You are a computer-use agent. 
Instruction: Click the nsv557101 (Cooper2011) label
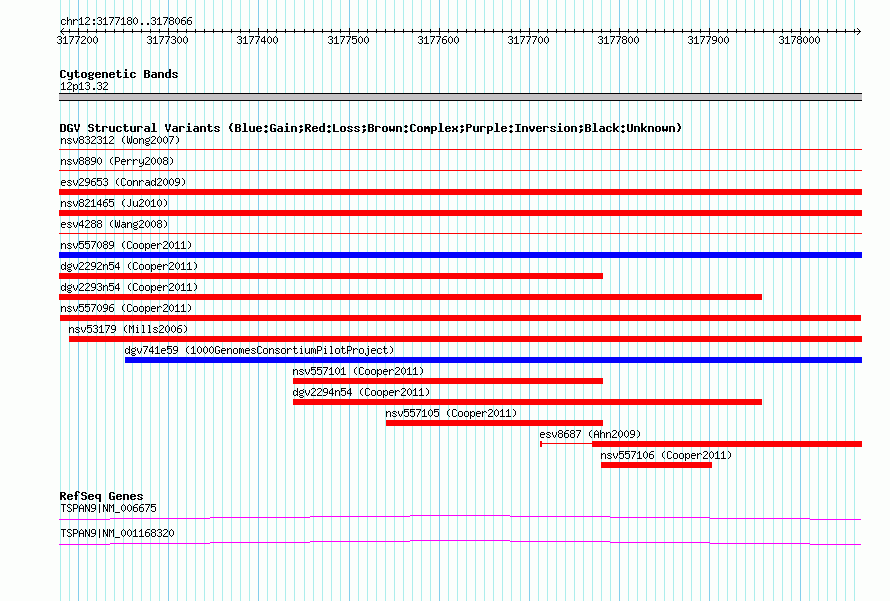(358, 371)
